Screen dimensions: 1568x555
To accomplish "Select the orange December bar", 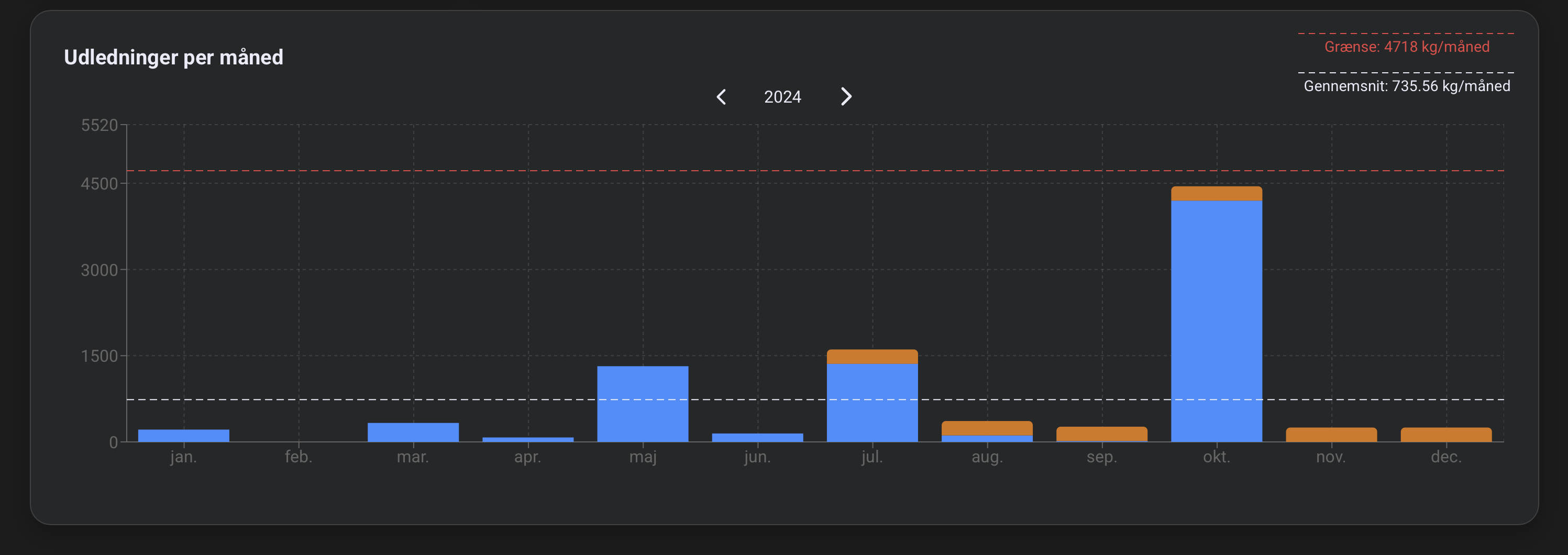I will (1445, 435).
